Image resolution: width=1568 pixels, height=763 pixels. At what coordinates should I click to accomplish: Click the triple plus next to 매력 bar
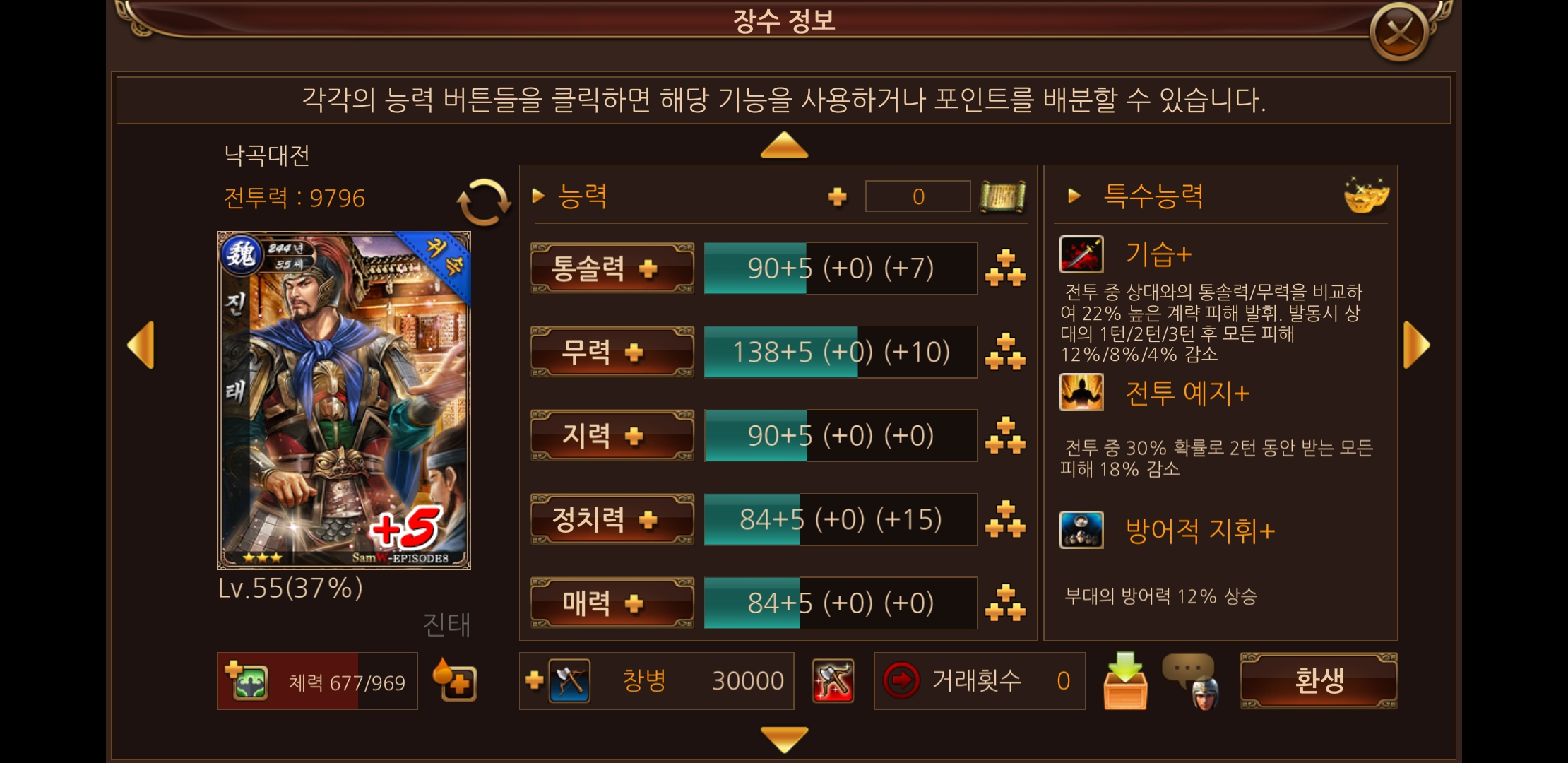click(1005, 603)
